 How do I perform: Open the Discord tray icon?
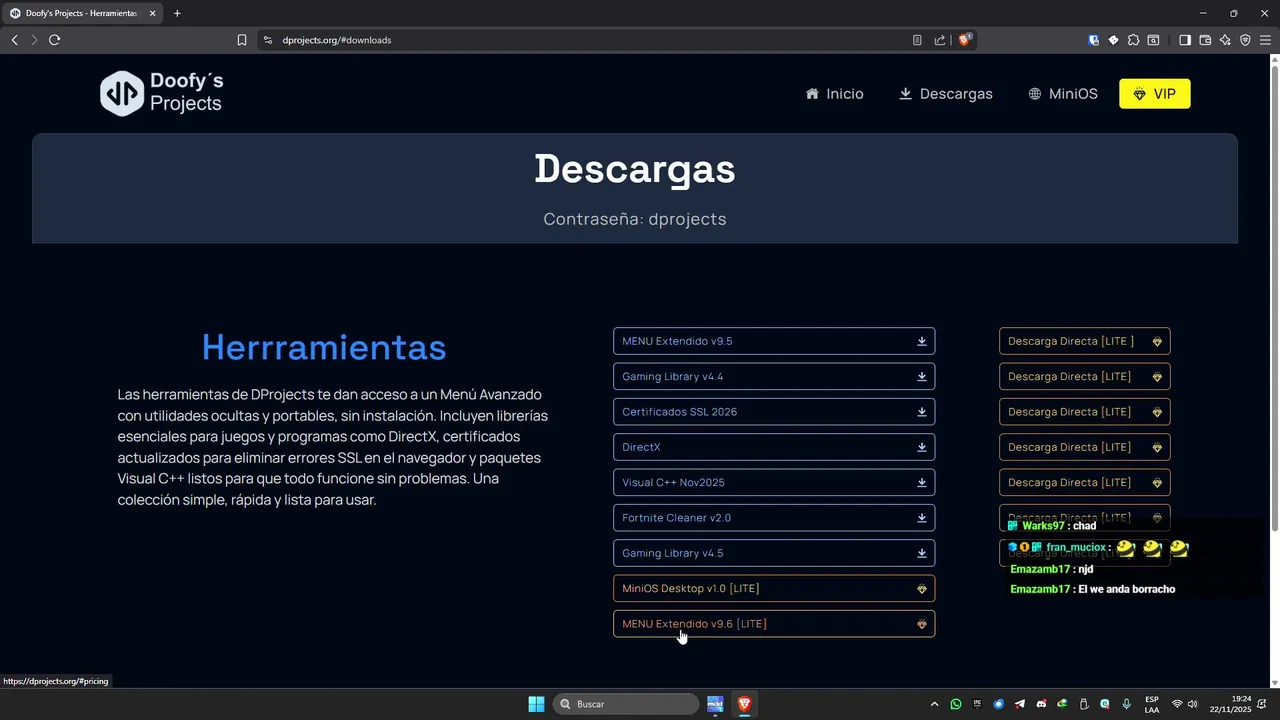pyautogui.click(x=1041, y=704)
